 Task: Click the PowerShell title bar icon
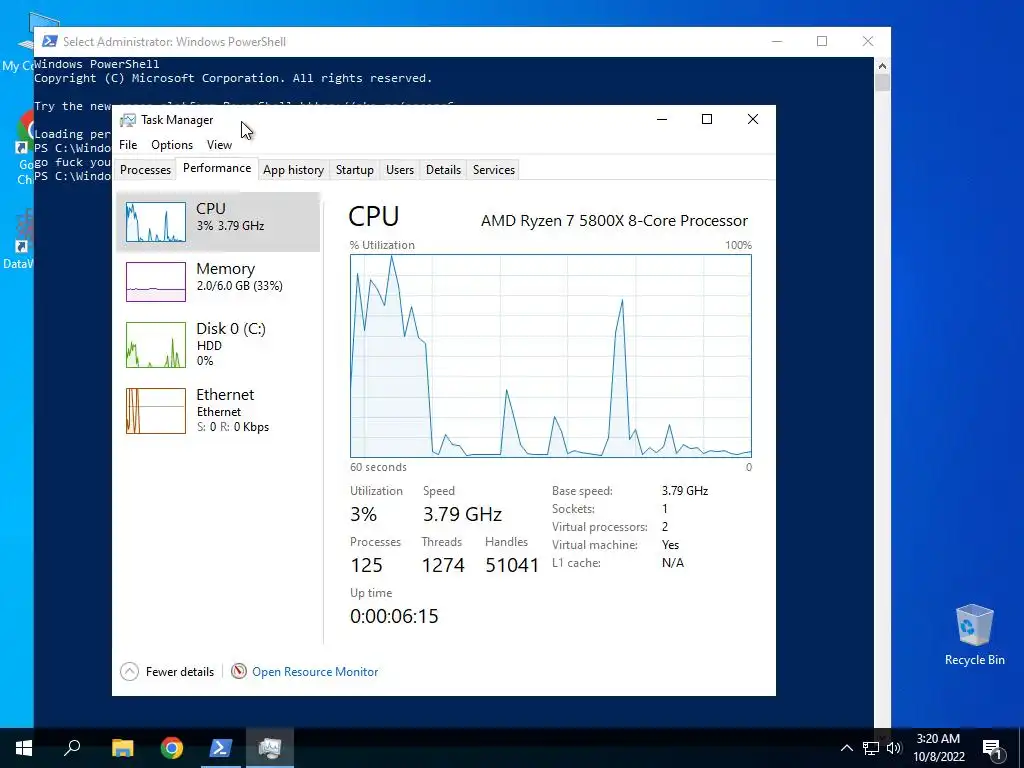pos(49,41)
